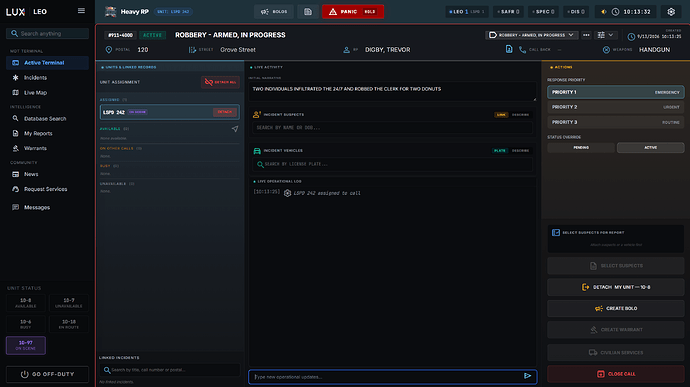The height and width of the screenshot is (387, 690).
Task: Click the suspect search by name field
Action: tap(393, 128)
